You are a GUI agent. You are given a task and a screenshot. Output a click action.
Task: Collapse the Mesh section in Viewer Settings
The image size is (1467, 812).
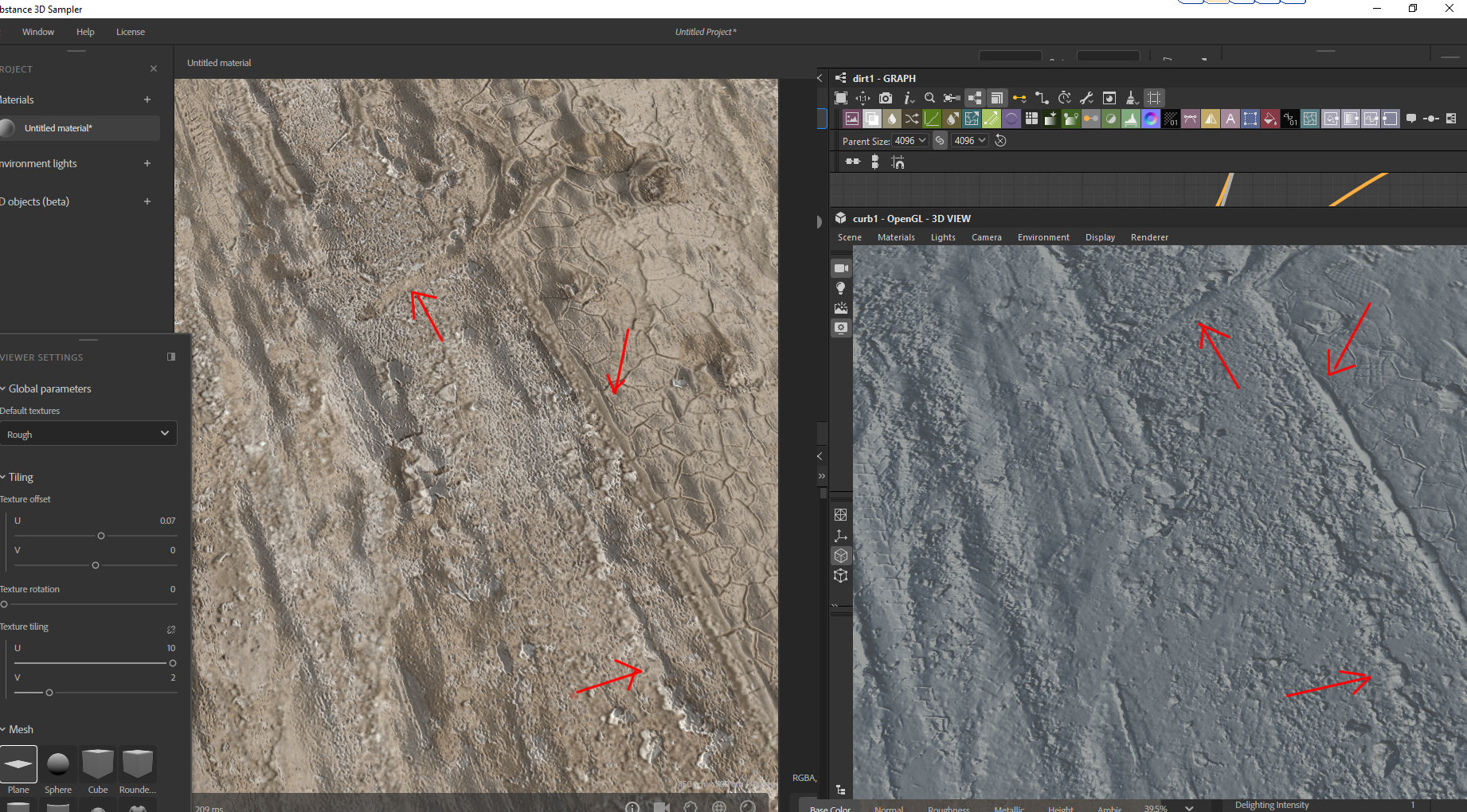coord(5,729)
